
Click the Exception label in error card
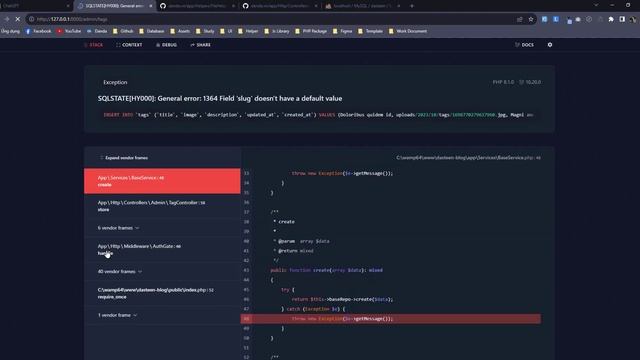(x=115, y=82)
